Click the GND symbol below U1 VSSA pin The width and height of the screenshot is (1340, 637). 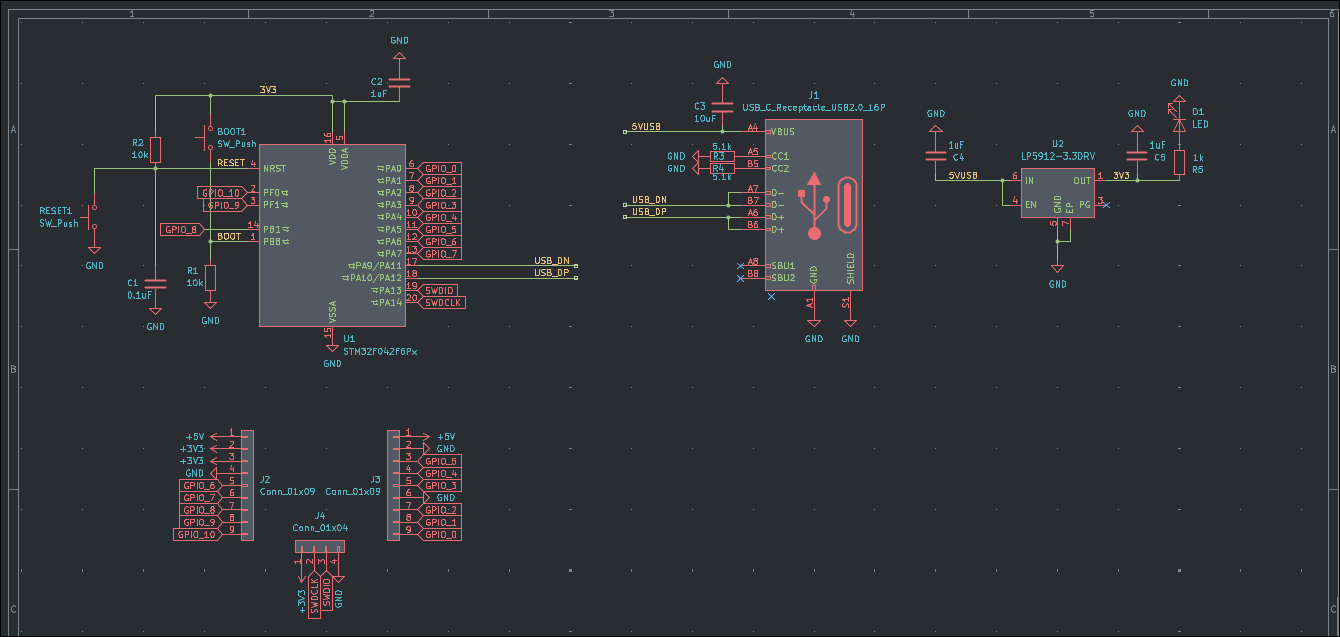[332, 357]
